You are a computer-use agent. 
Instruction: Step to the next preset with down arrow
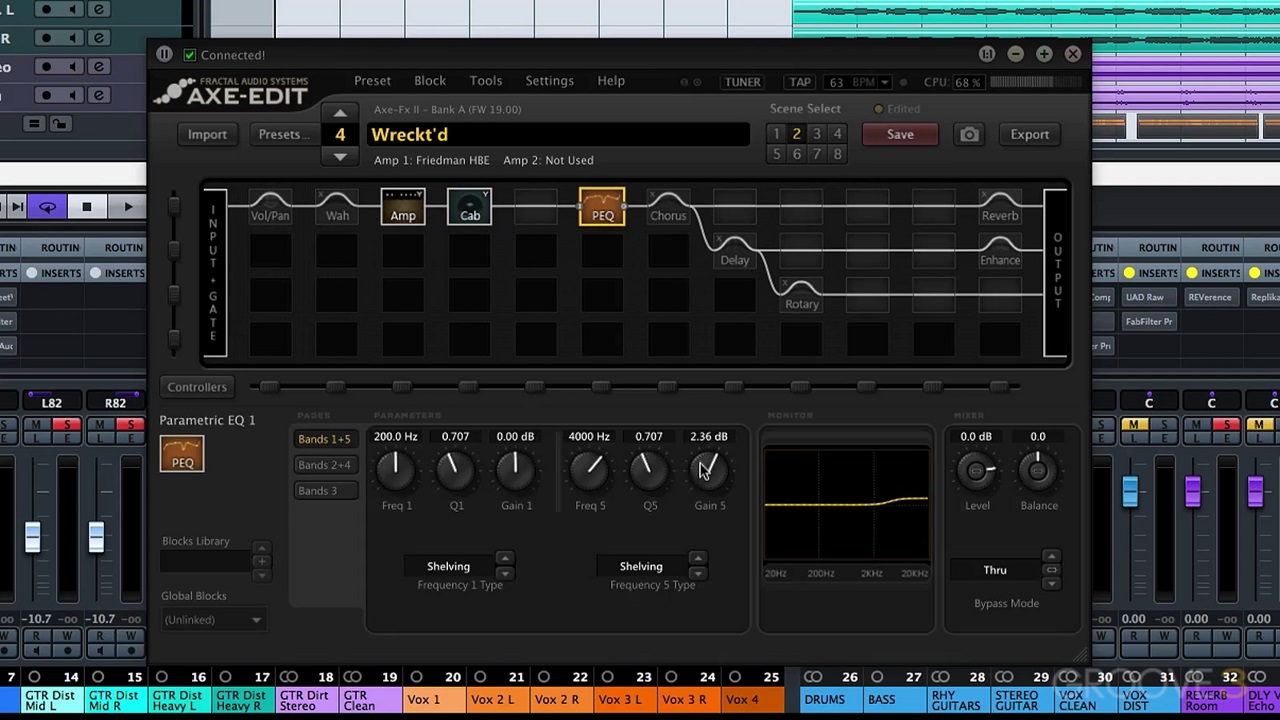(x=340, y=157)
